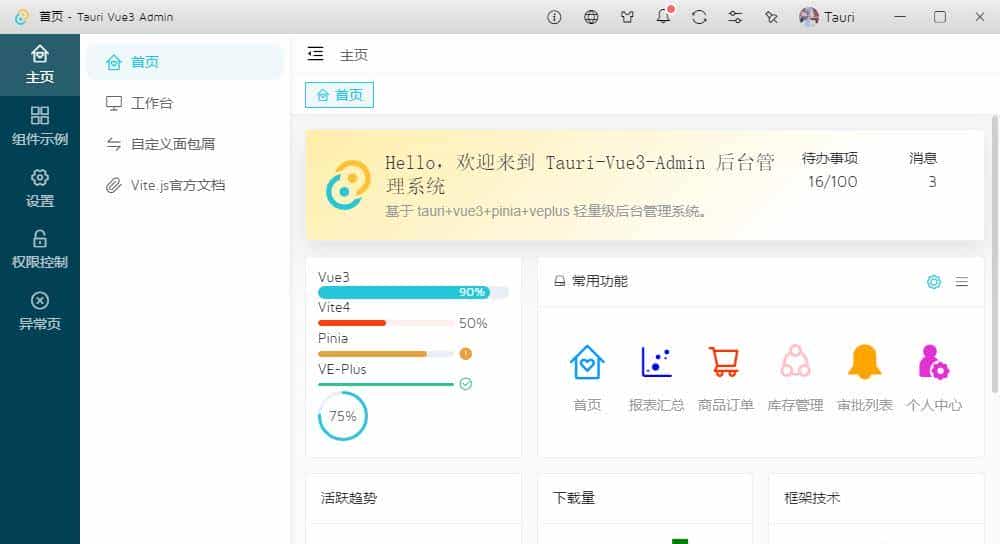Screen dimensions: 1000x544
Task: Click the tauri+vue3+pinia+veplus subtitle
Action: 547,211
